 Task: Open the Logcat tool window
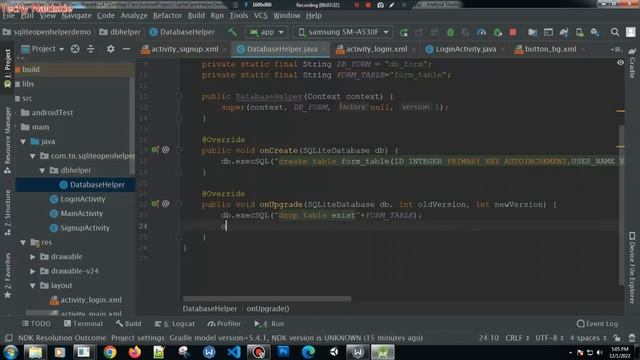(x=175, y=324)
